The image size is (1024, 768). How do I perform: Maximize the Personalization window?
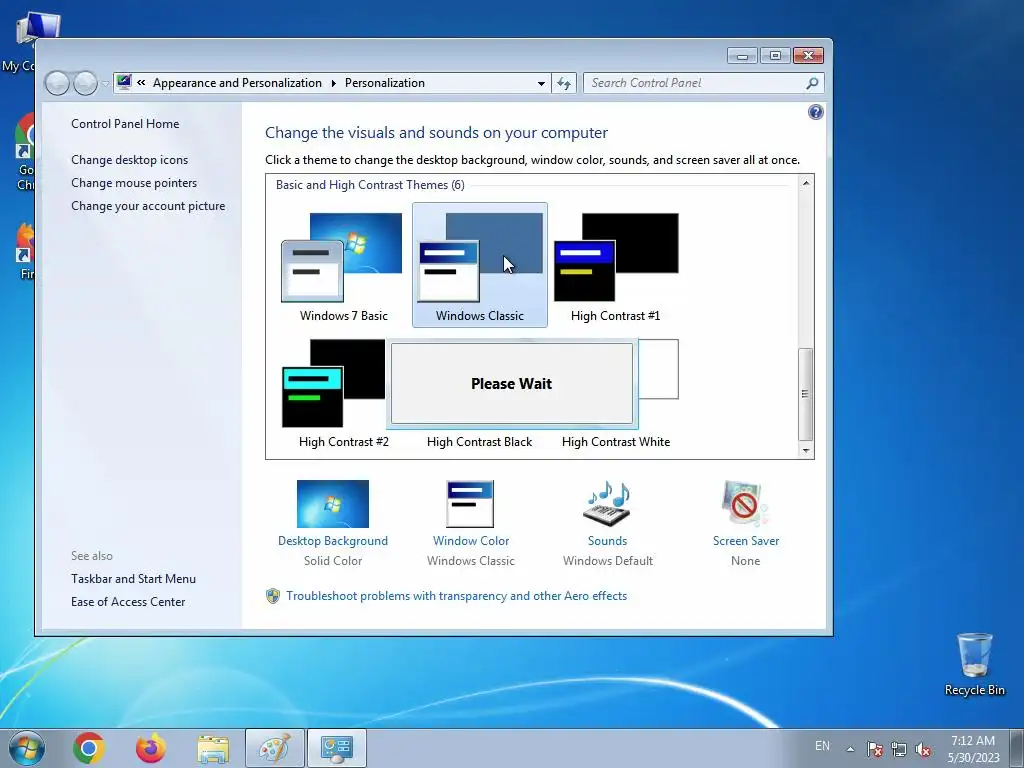775,56
